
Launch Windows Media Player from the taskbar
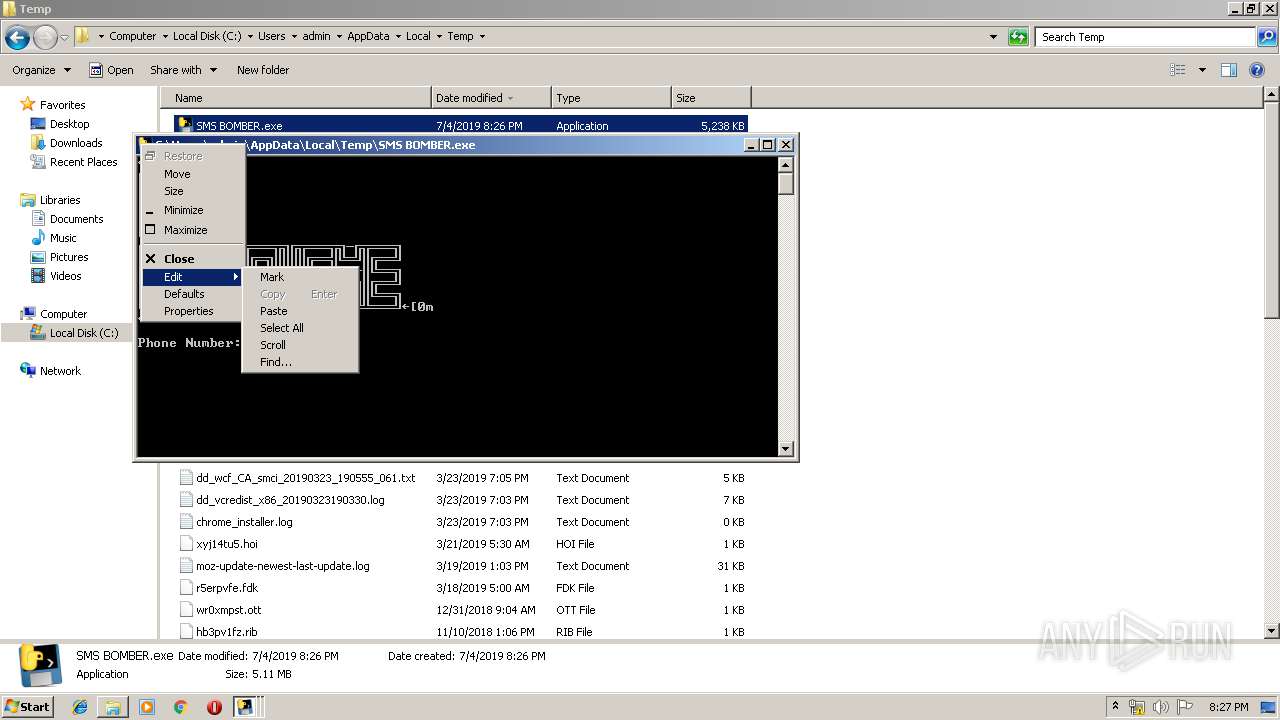click(147, 707)
